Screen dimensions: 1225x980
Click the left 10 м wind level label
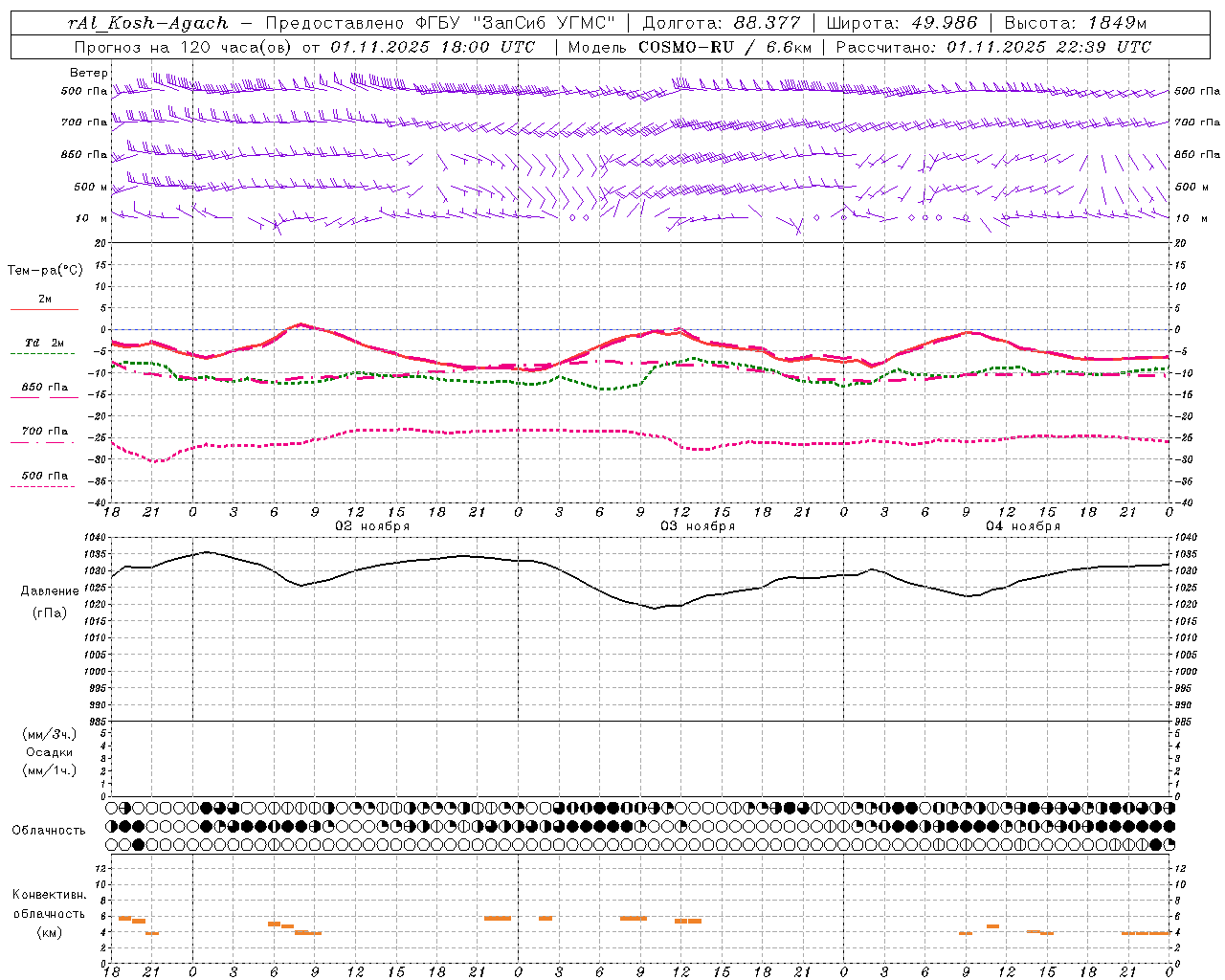point(92,218)
